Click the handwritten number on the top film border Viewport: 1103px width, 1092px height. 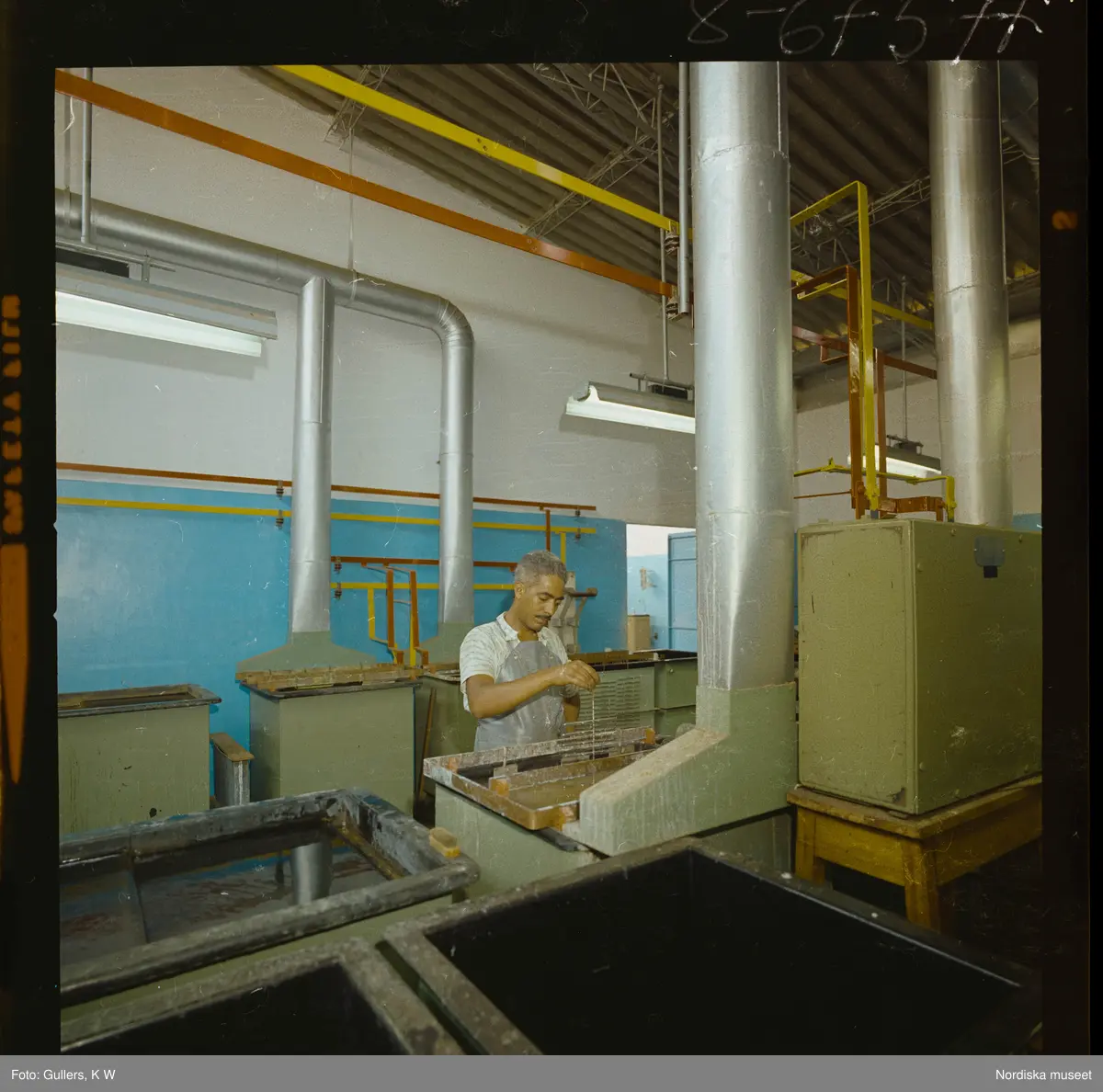tap(864, 28)
